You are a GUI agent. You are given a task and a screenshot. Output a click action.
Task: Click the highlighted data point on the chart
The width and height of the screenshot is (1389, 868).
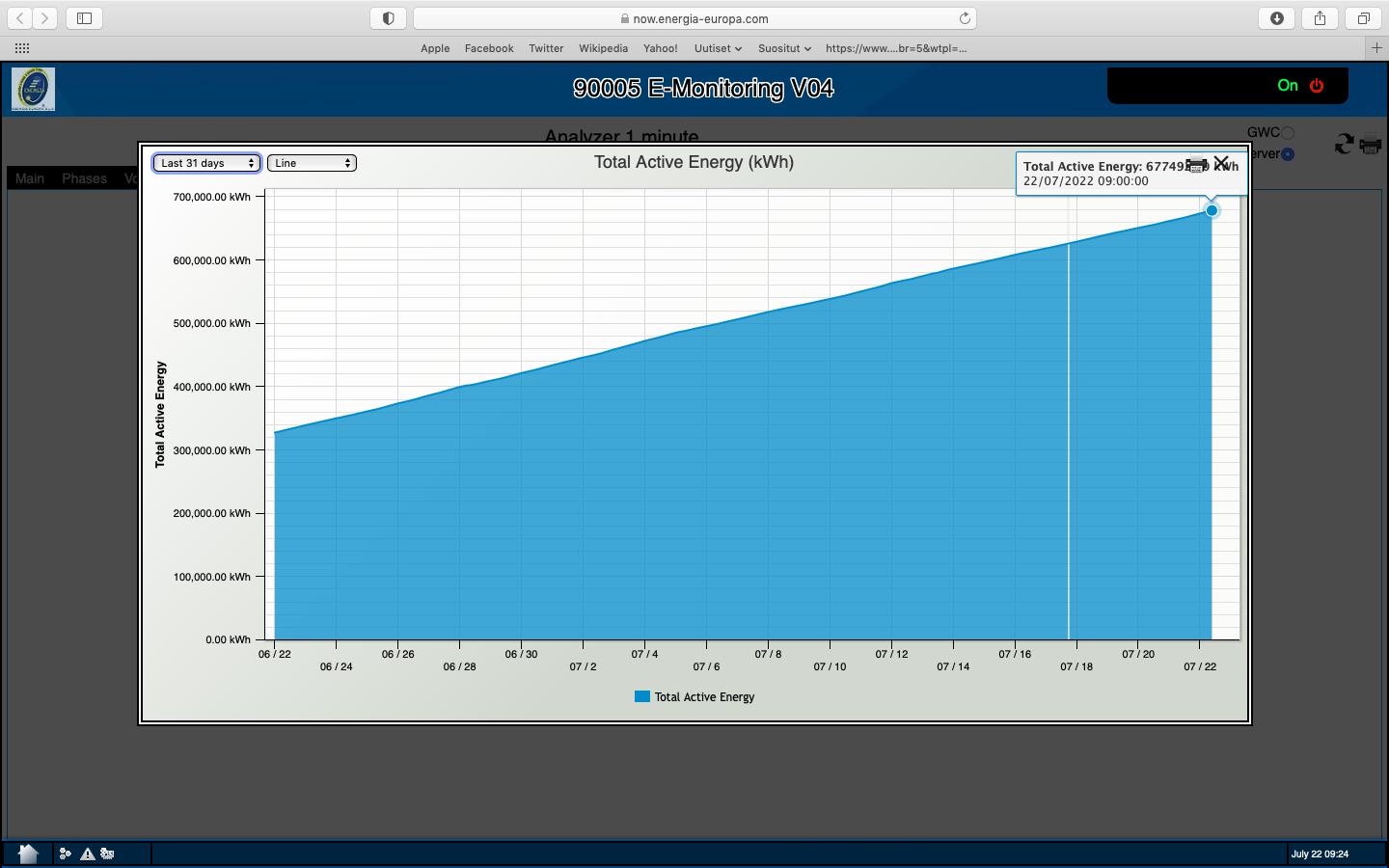tap(1212, 210)
